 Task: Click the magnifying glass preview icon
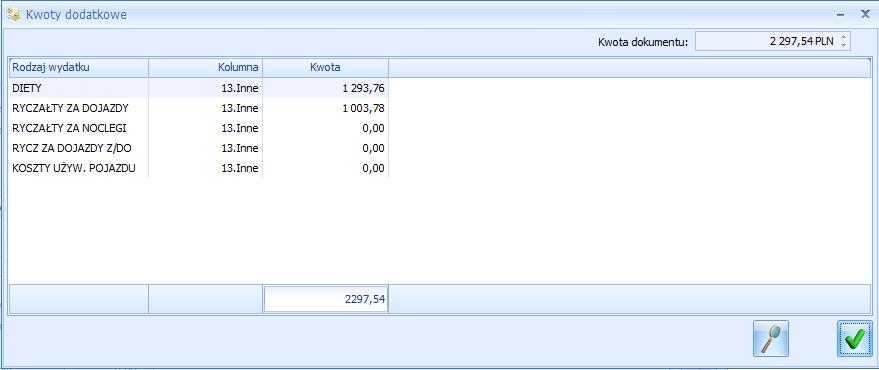pos(771,339)
